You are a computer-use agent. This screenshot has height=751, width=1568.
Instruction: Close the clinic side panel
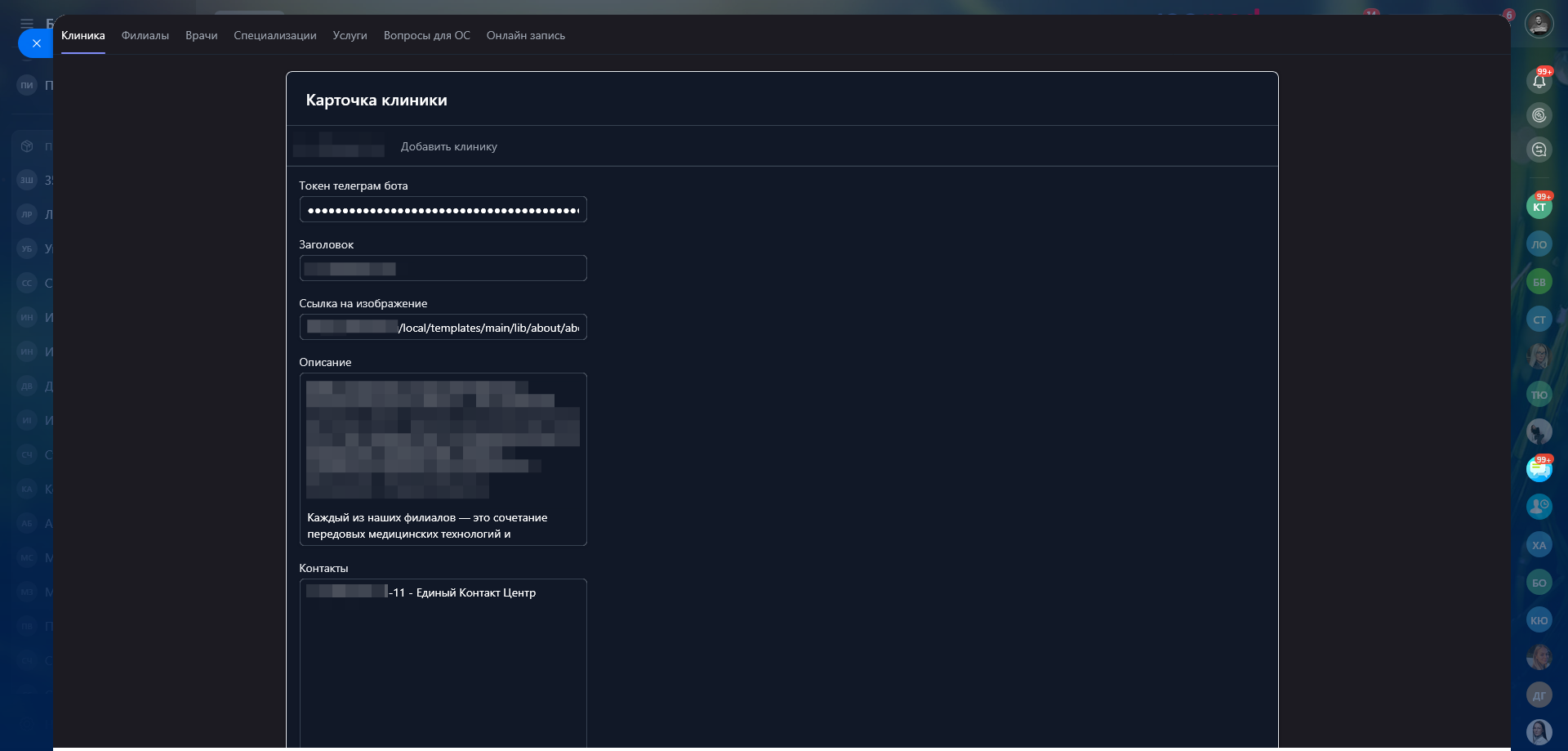tap(36, 43)
